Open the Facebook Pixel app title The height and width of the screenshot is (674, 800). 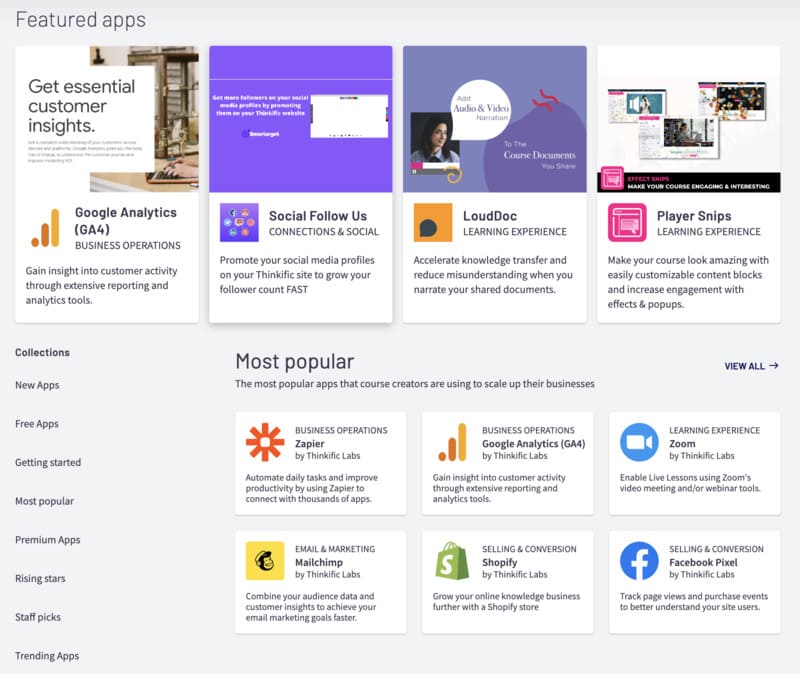[704, 562]
